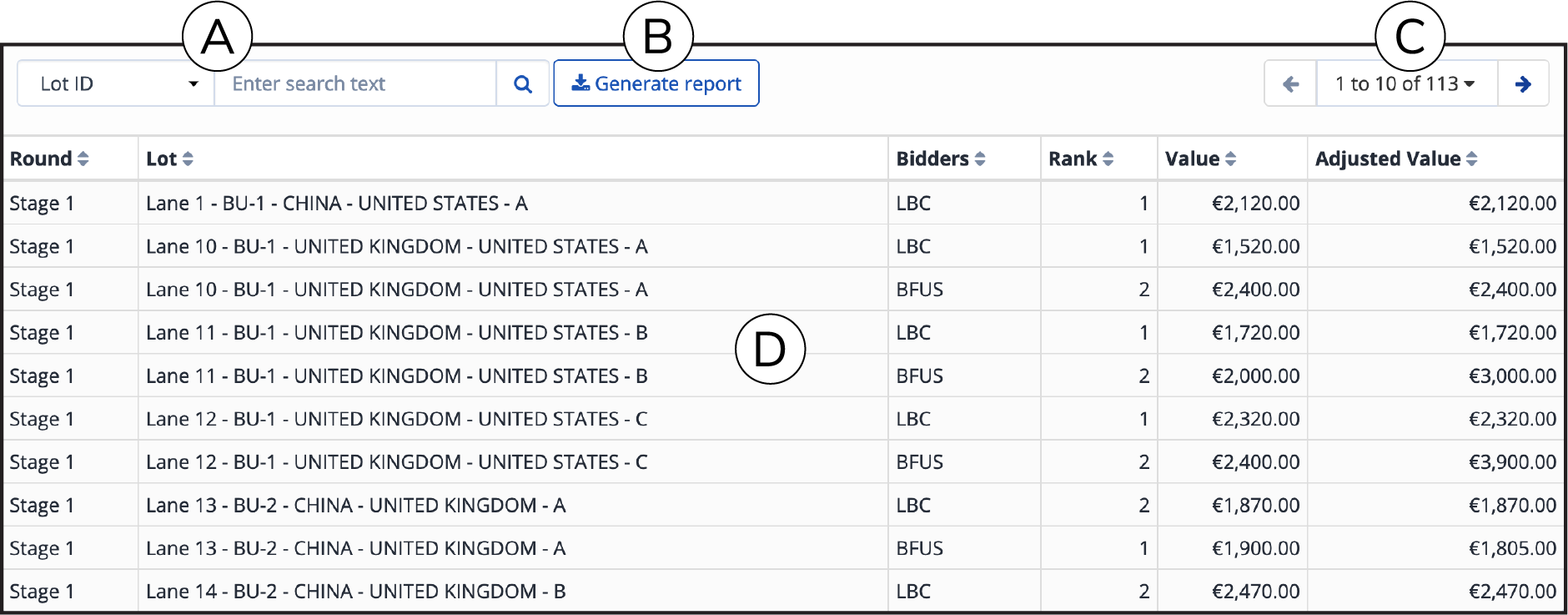
Task: Click the Rank column header label
Action: click(x=1073, y=159)
